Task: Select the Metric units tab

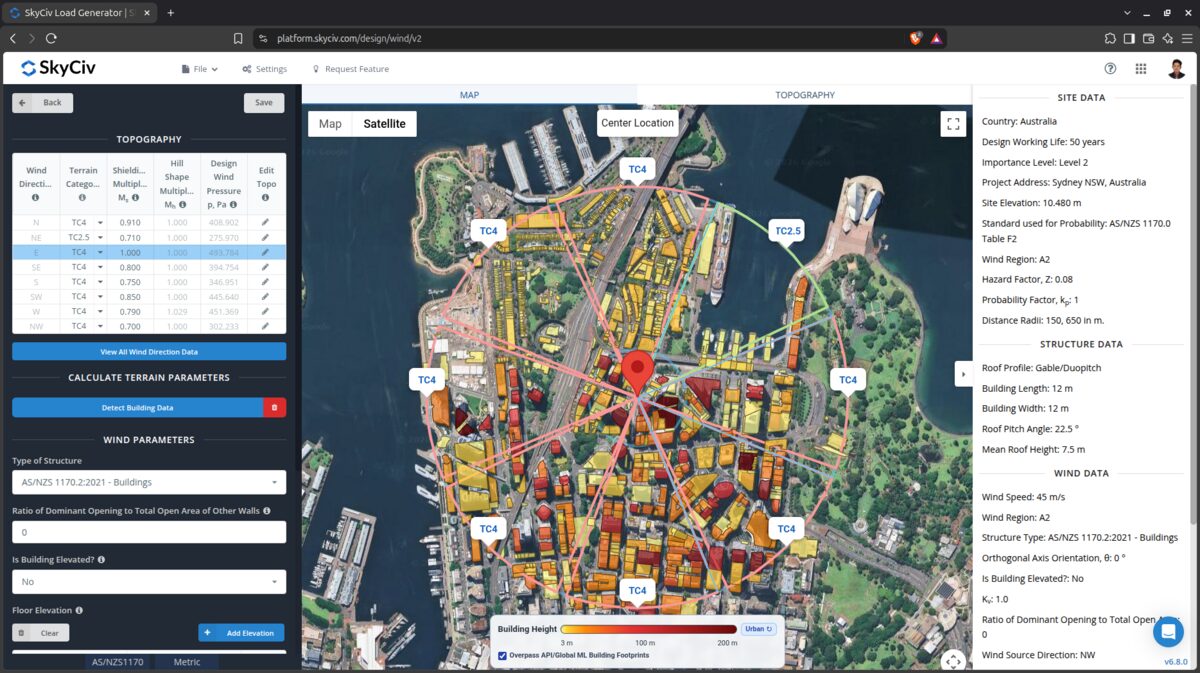Action: 187,662
